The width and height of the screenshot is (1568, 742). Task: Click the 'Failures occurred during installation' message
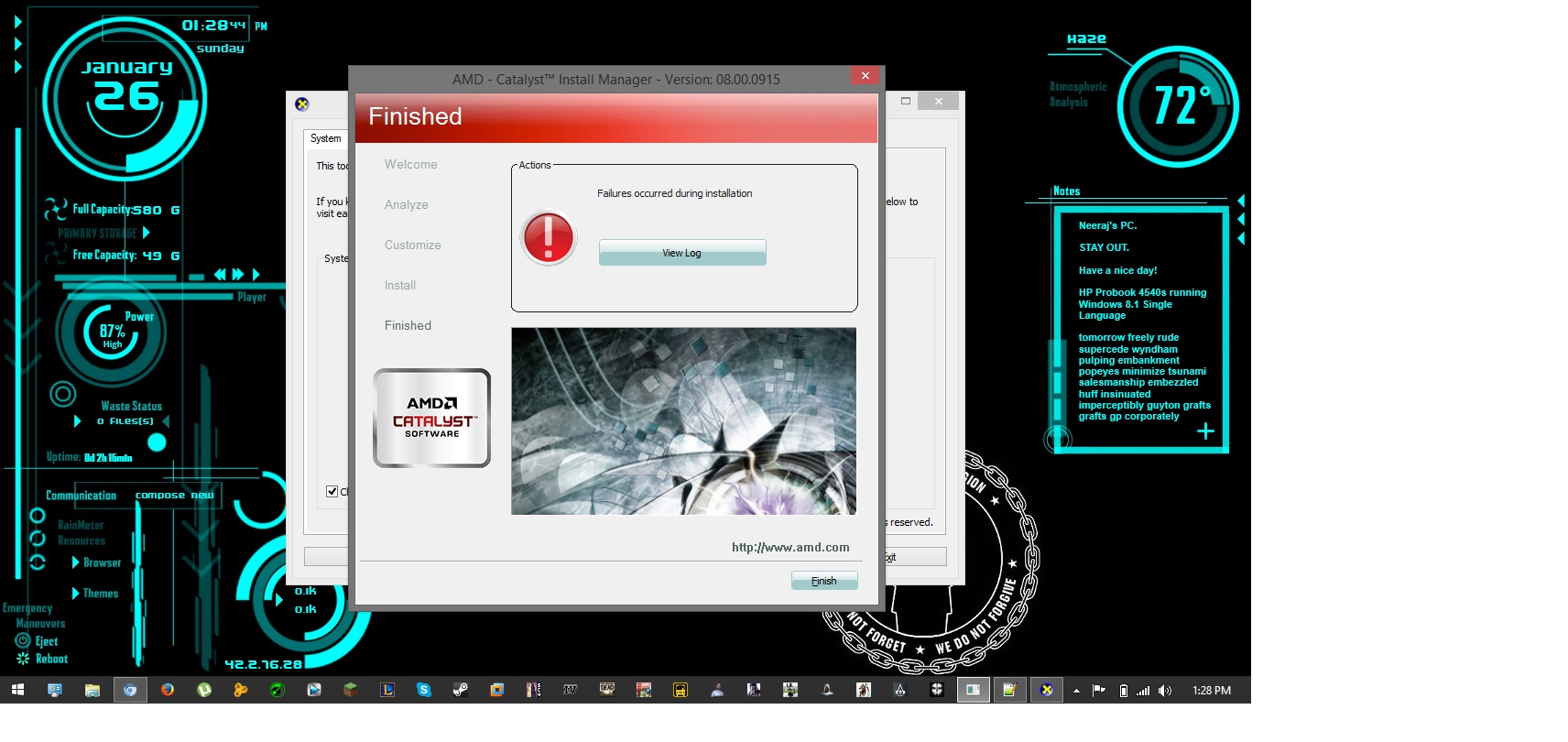675,193
